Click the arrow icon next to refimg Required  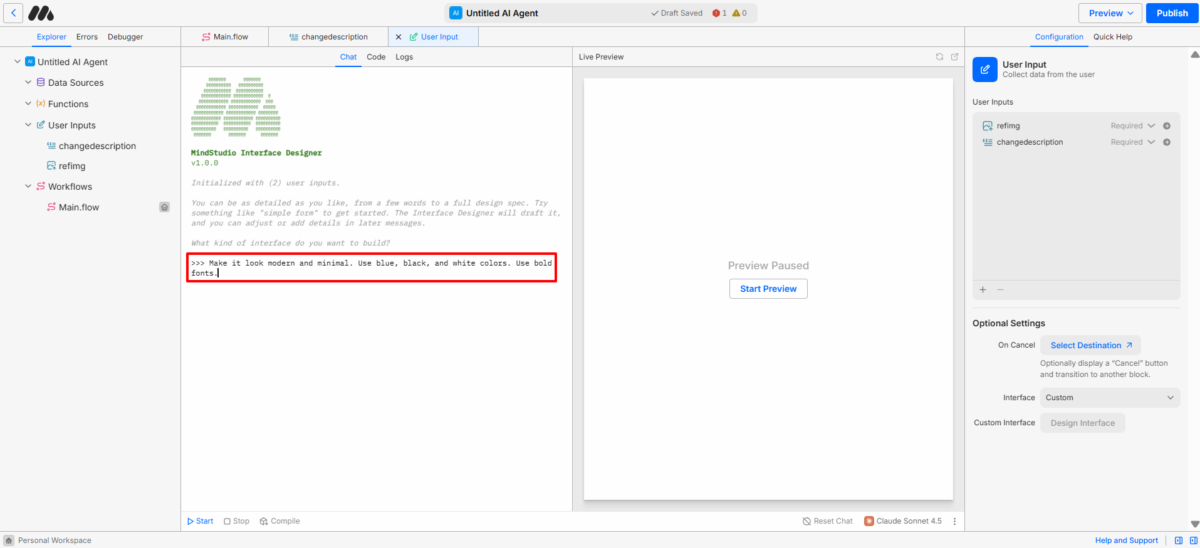click(1166, 126)
